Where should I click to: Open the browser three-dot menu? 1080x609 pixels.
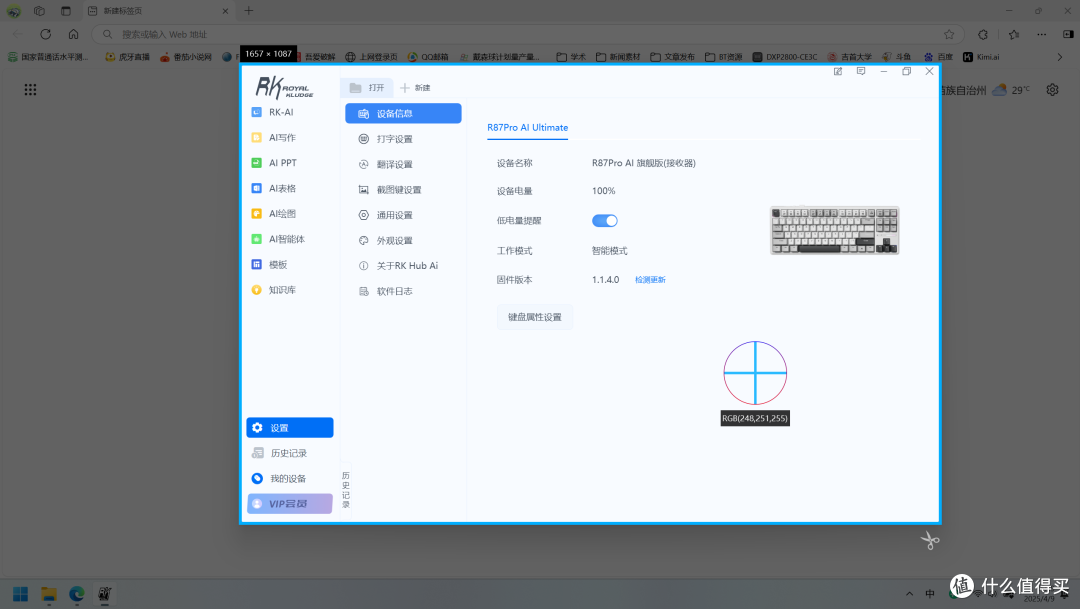(x=1041, y=34)
